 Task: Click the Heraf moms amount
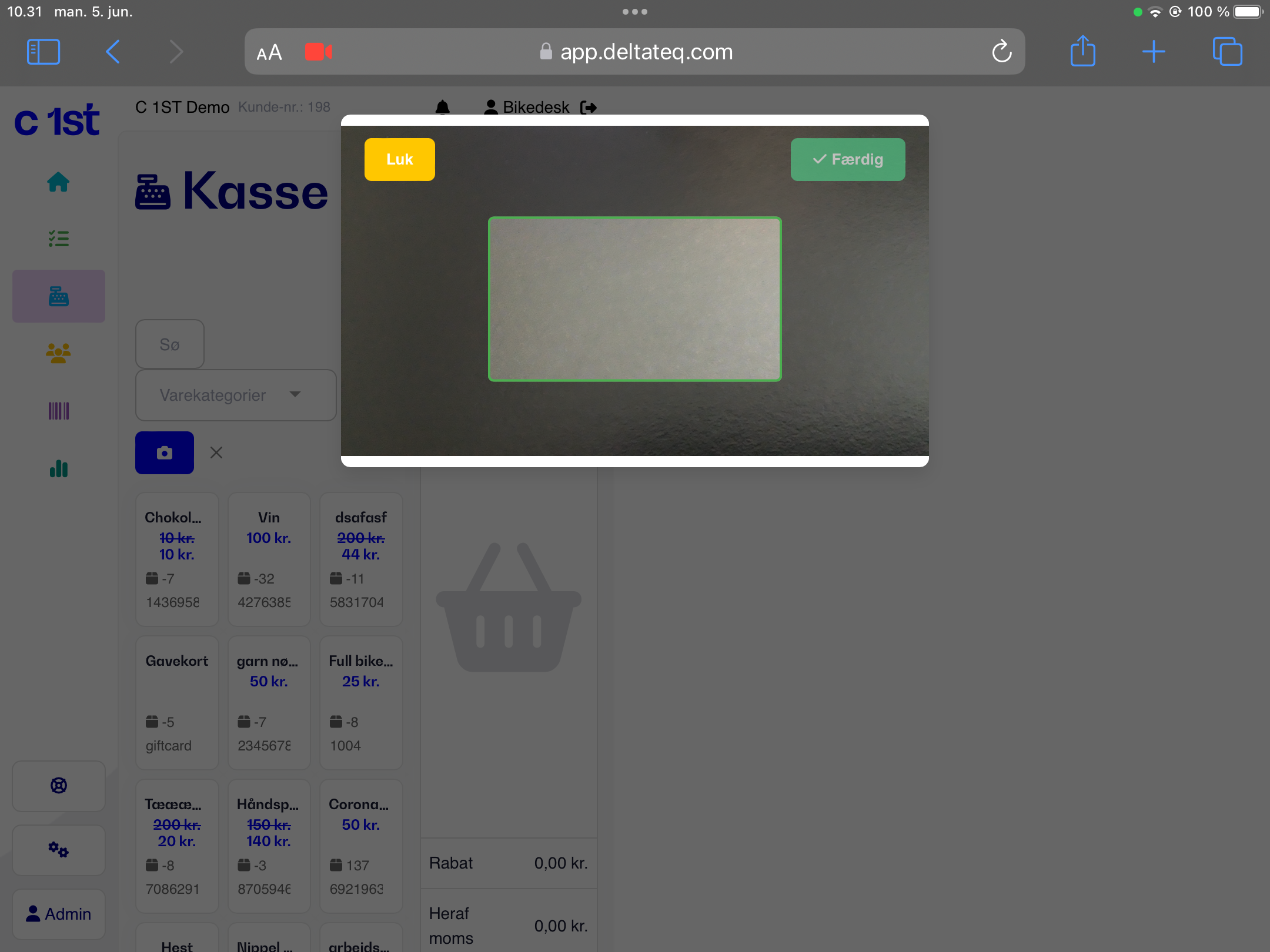pos(561,926)
